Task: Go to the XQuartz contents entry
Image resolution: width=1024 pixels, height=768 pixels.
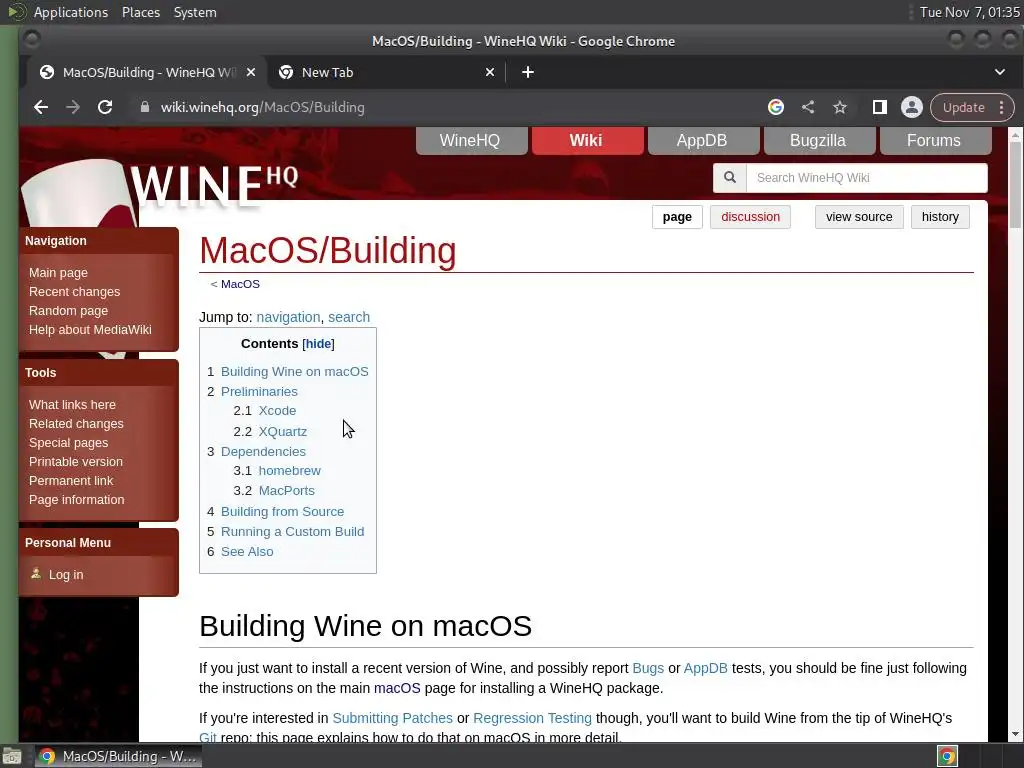Action: [x=283, y=432]
